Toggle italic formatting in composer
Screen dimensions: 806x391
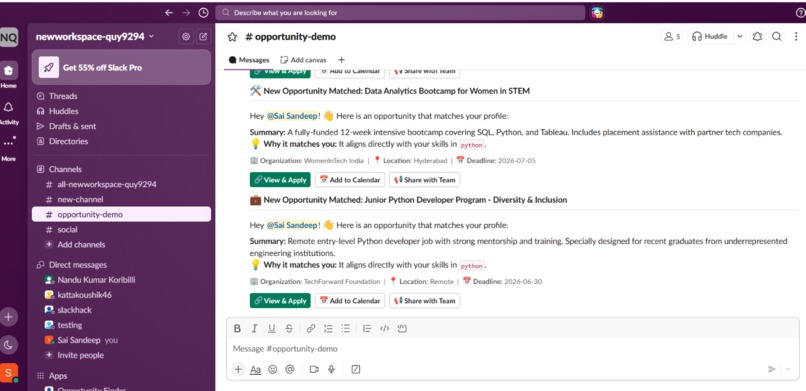pyautogui.click(x=254, y=329)
